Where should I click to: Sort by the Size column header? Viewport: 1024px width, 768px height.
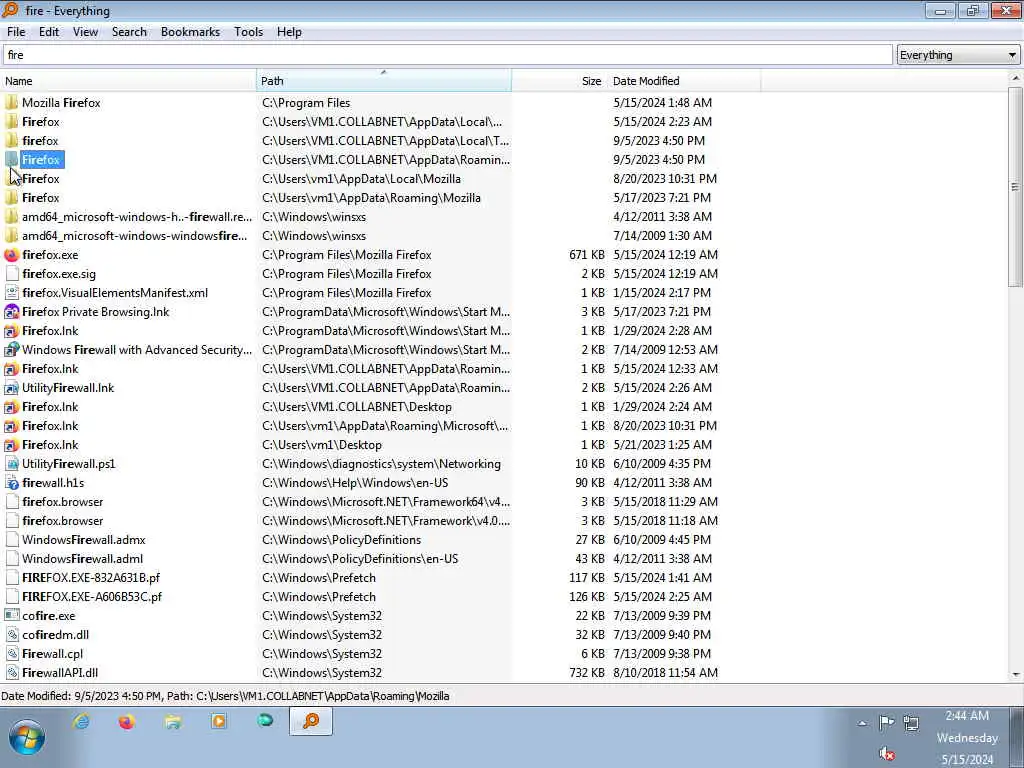559,81
